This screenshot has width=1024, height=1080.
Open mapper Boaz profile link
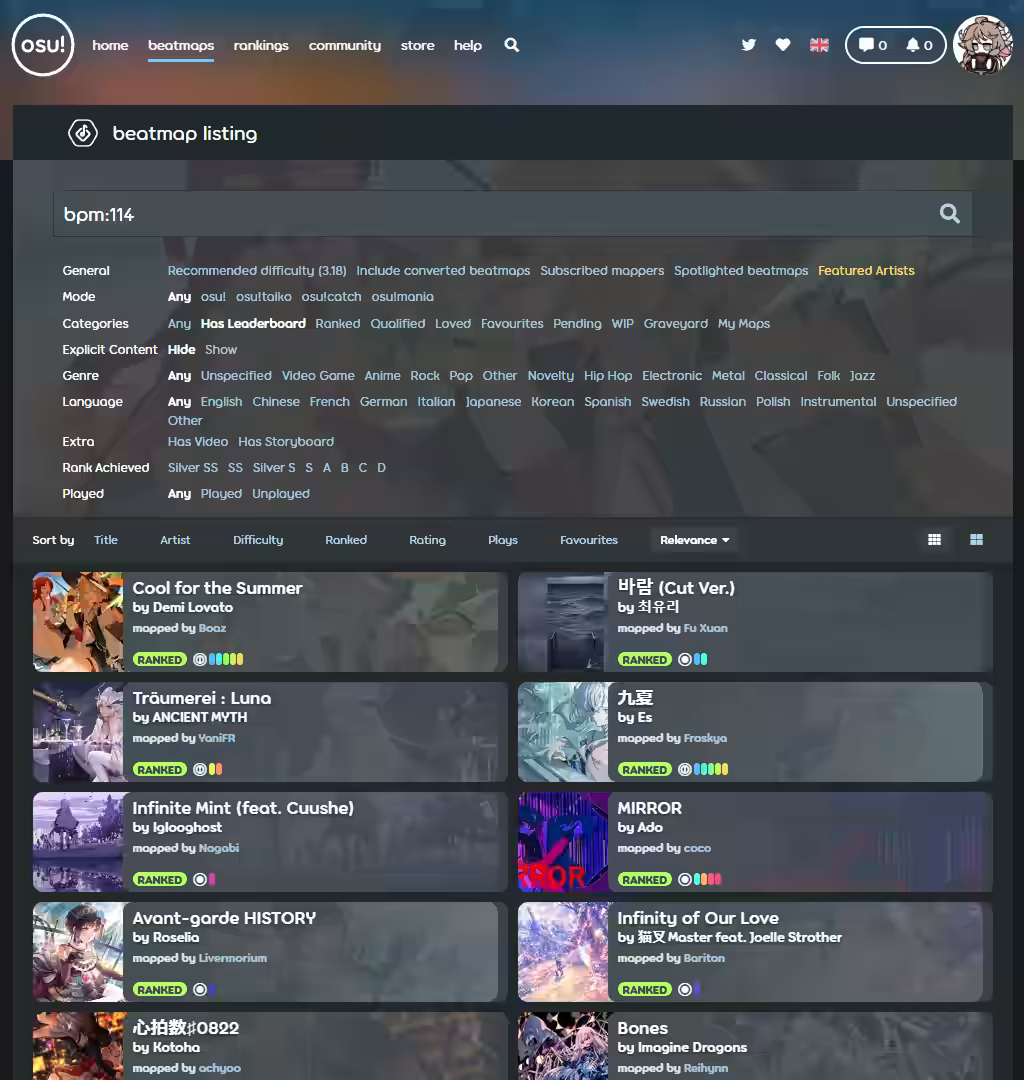click(212, 628)
